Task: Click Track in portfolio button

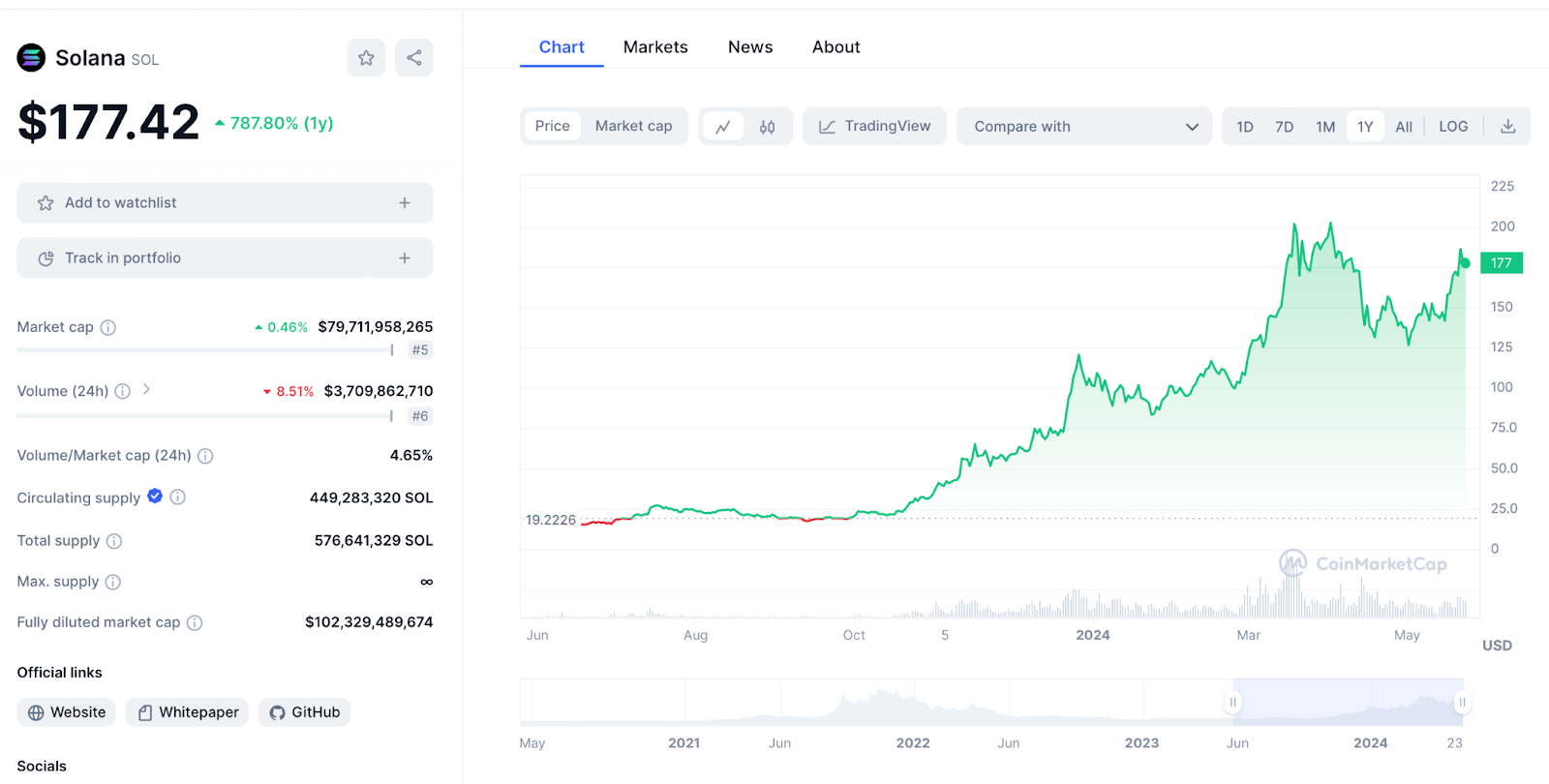Action: pyautogui.click(x=225, y=258)
